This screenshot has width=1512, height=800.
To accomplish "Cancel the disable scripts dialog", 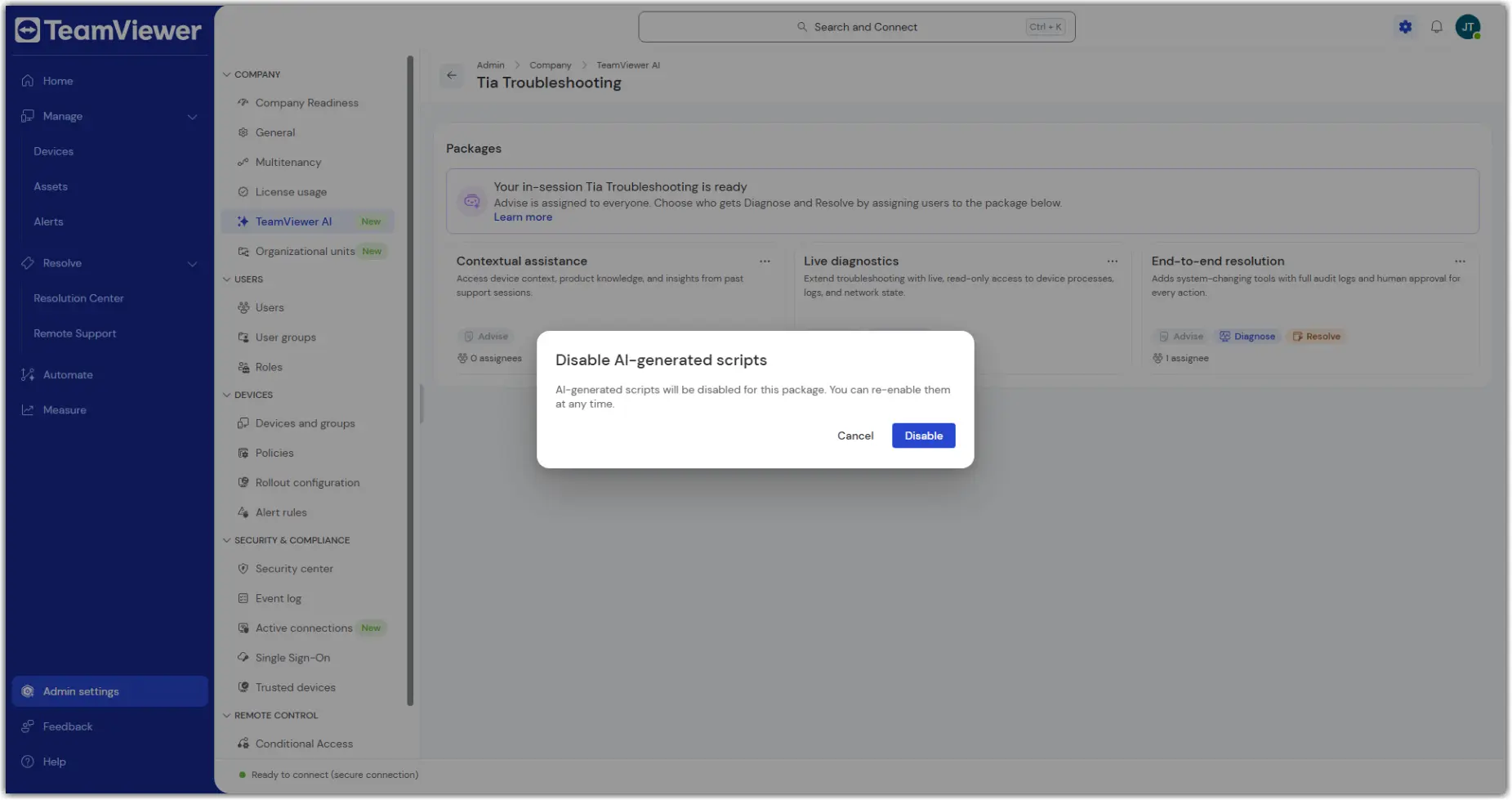I will [855, 436].
